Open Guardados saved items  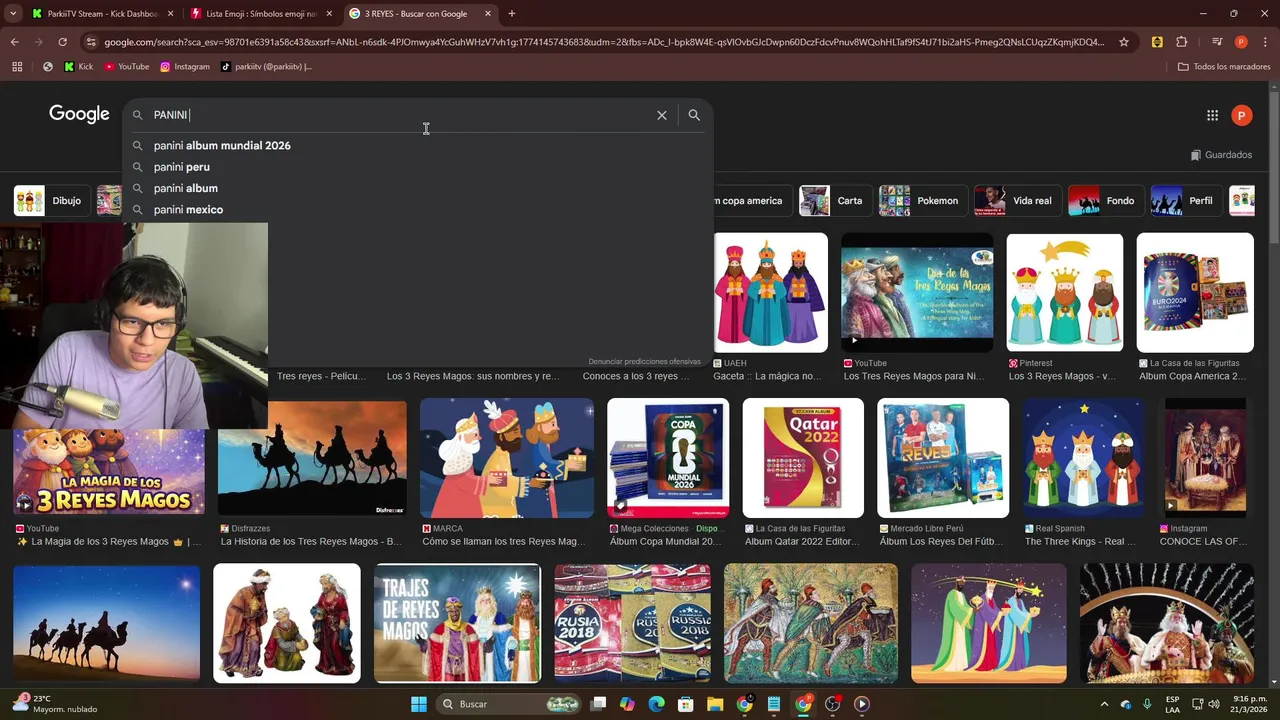[x=1221, y=155]
